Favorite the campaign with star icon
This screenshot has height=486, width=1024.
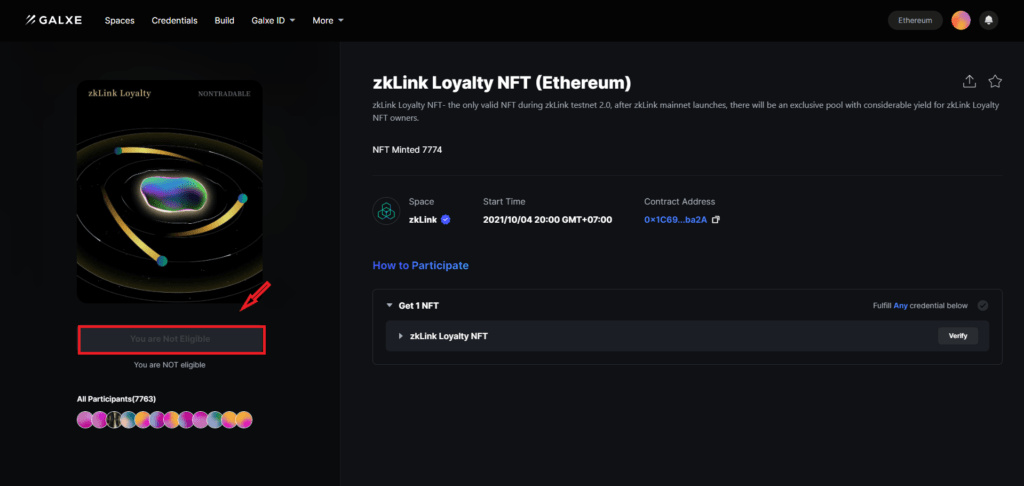pos(995,82)
